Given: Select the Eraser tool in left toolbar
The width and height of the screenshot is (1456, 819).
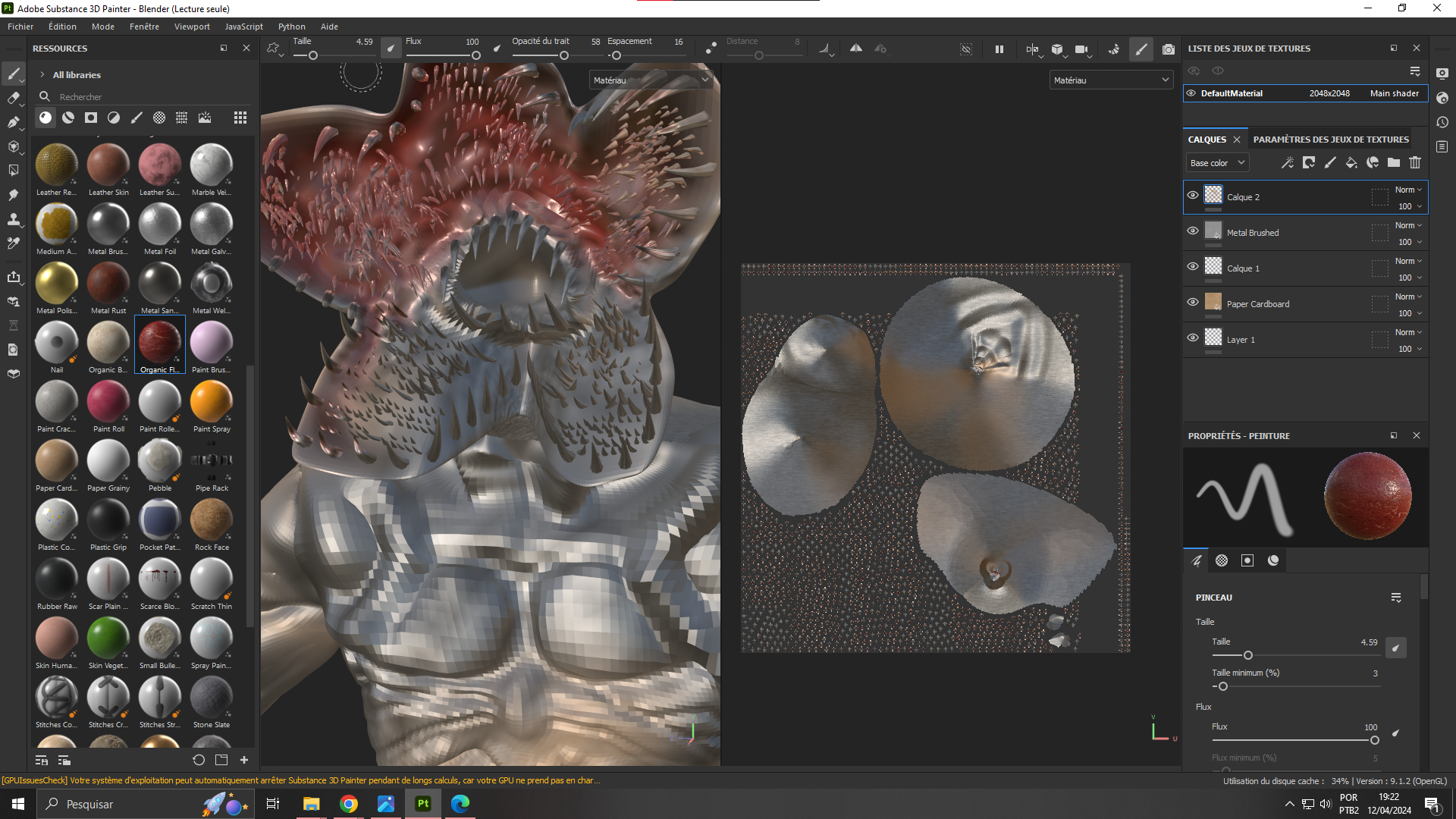Looking at the screenshot, I should click(x=13, y=98).
